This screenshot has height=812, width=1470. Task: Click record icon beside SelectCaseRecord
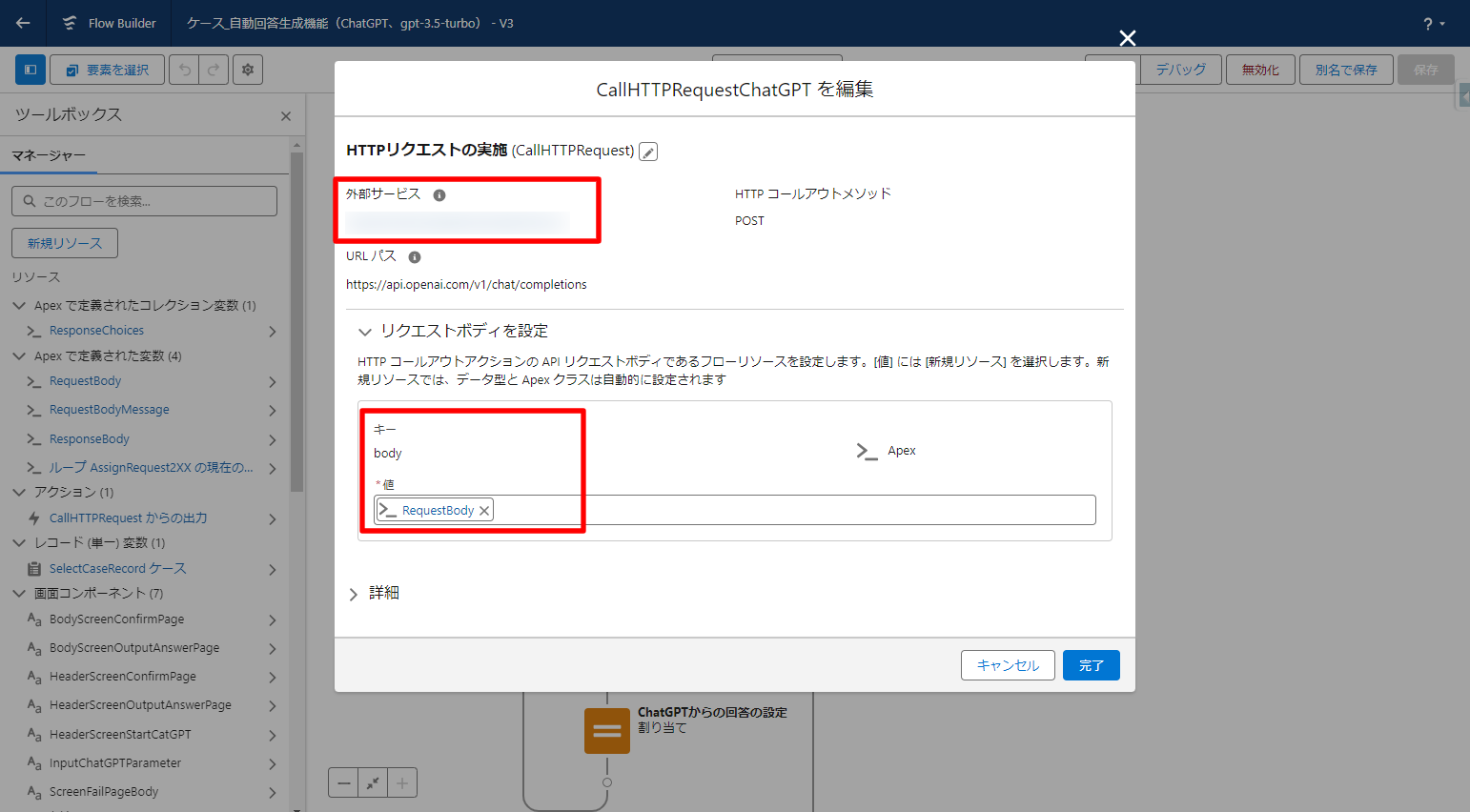[34, 569]
